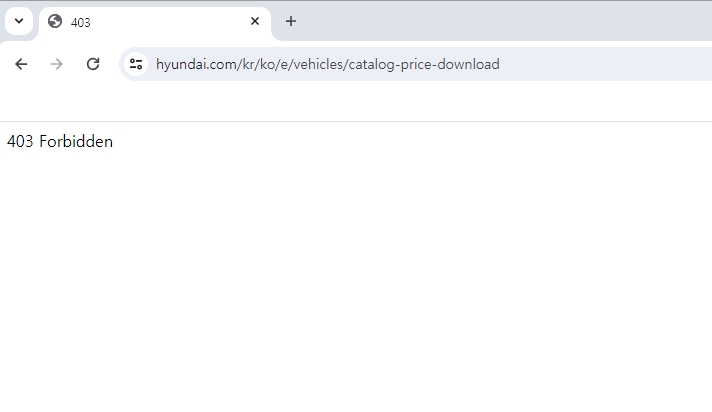Viewport: 712px width, 412px height.
Task: View site information icon in address bar
Action: [x=136, y=64]
